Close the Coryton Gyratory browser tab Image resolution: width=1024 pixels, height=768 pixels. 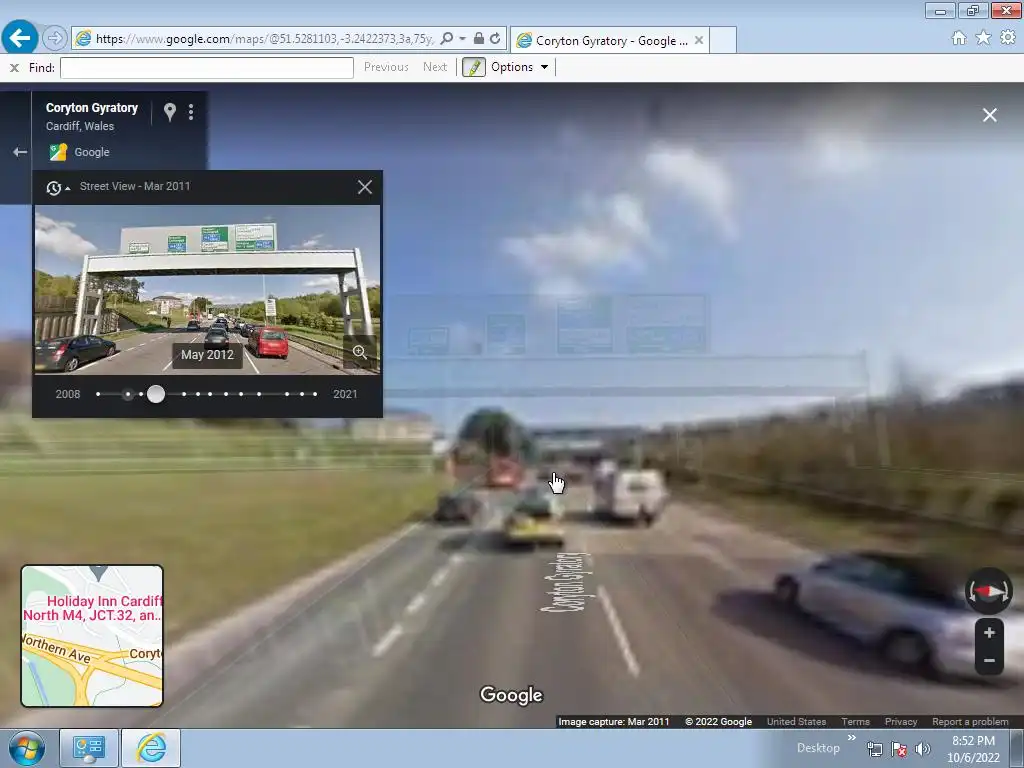click(x=699, y=40)
